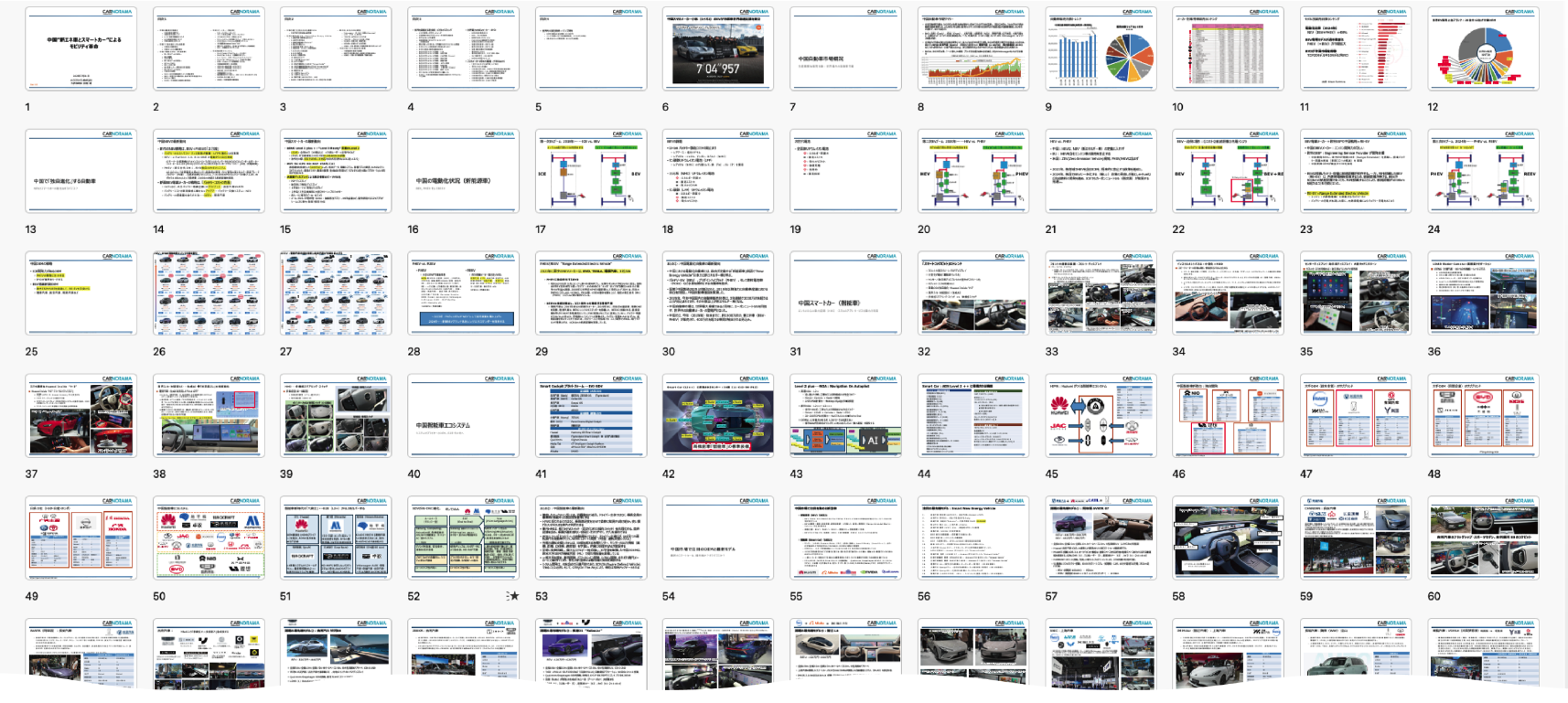Select slide 36 thumbnail
The width and height of the screenshot is (1568, 703).
point(1484,293)
